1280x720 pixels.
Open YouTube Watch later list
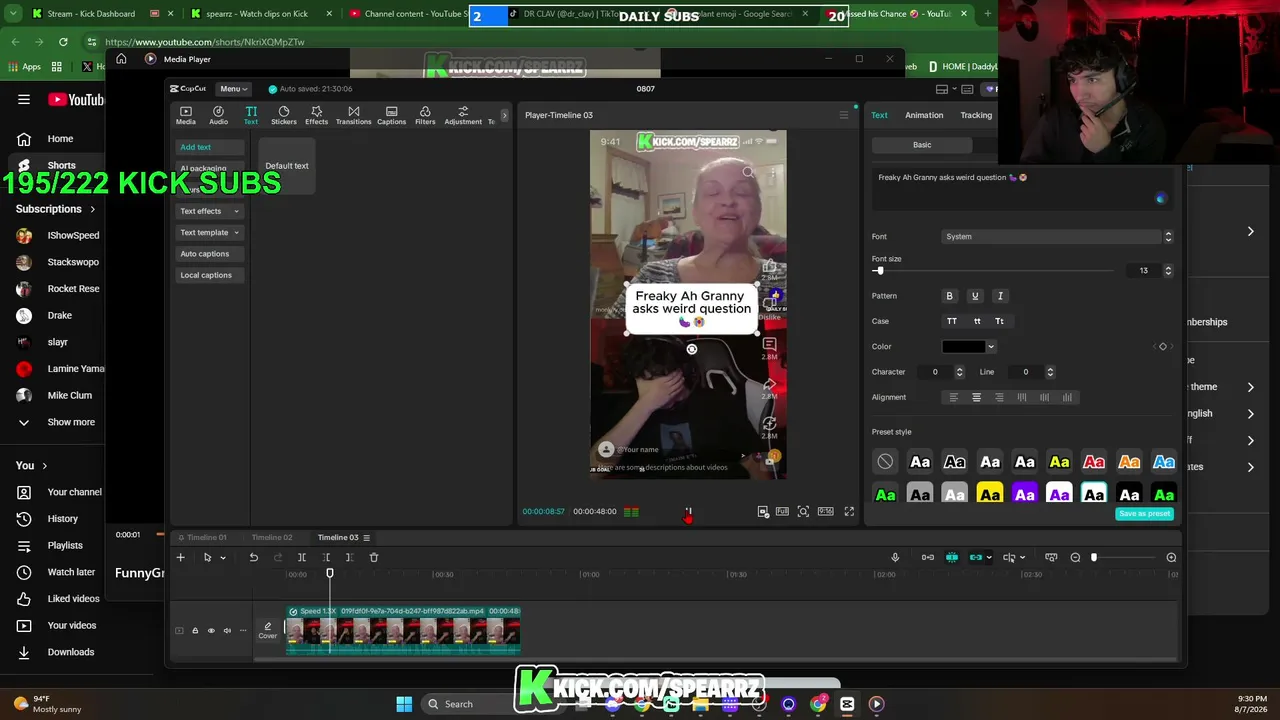pos(58,572)
